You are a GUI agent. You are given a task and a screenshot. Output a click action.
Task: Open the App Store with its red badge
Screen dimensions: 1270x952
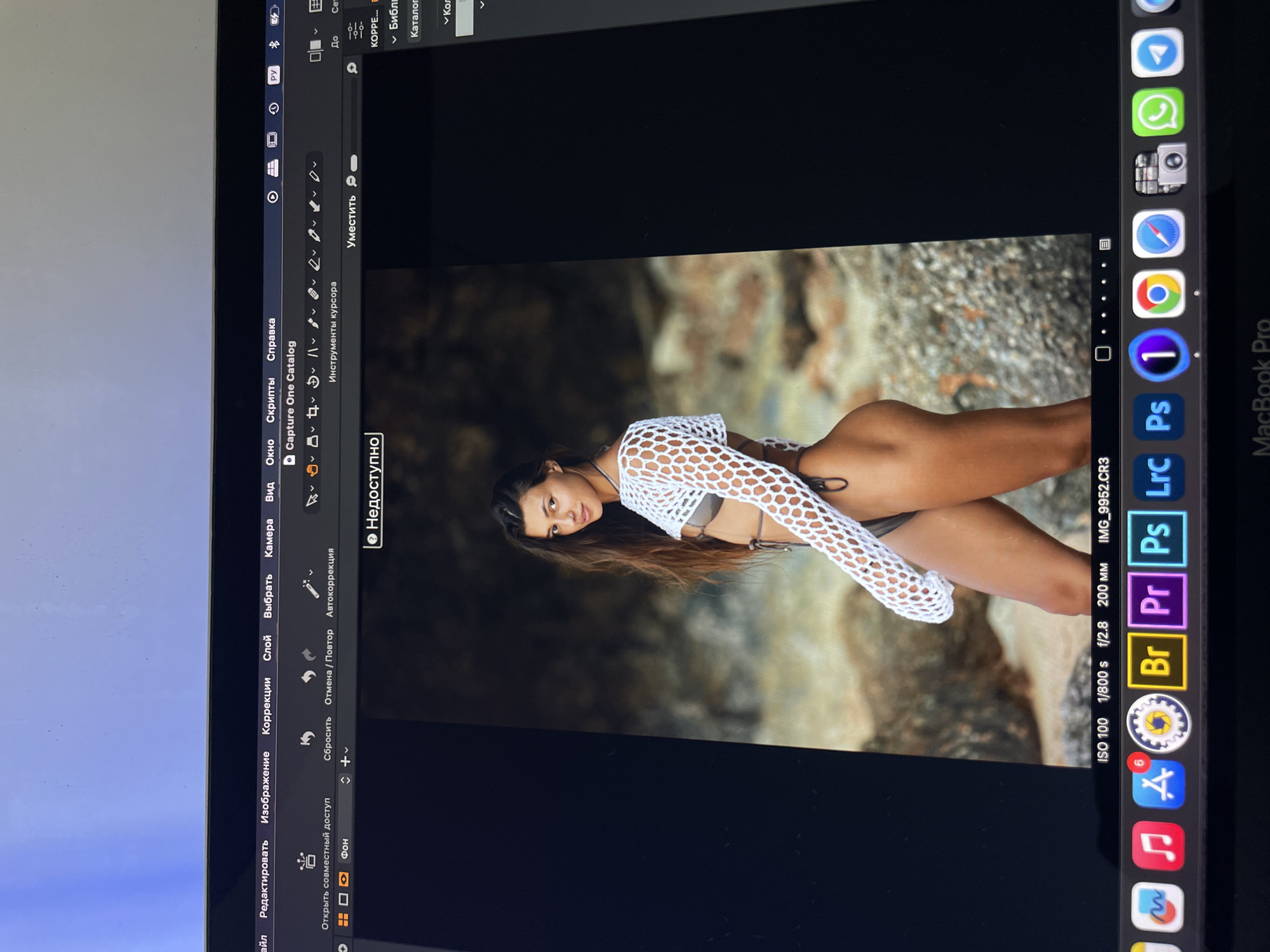point(1158,784)
